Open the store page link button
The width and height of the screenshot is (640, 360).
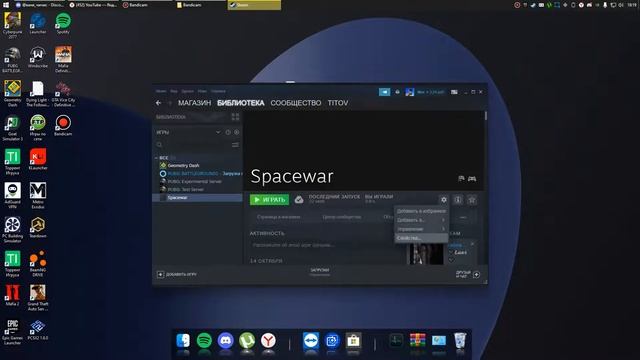click(279, 217)
